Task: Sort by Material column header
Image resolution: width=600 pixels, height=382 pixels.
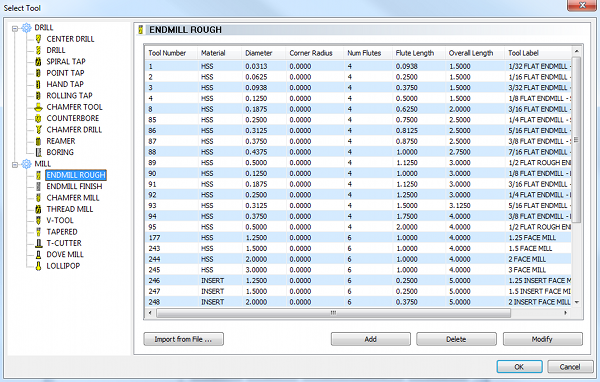Action: [x=219, y=53]
